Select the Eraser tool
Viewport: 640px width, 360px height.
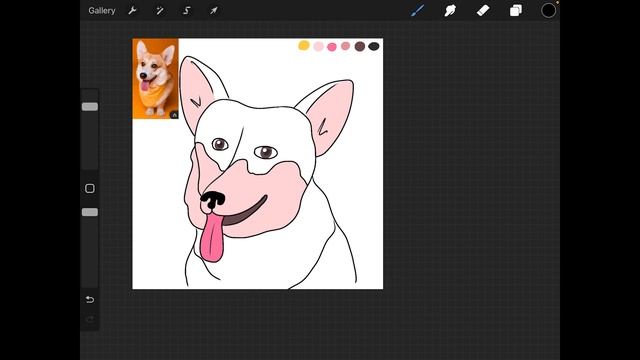point(483,11)
